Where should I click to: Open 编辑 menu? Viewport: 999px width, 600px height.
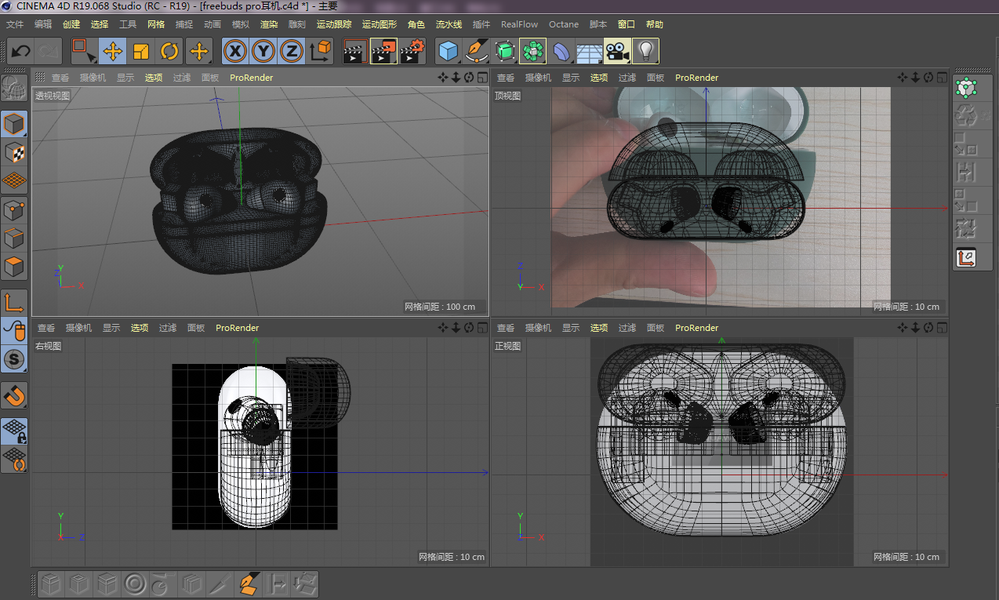tap(43, 24)
